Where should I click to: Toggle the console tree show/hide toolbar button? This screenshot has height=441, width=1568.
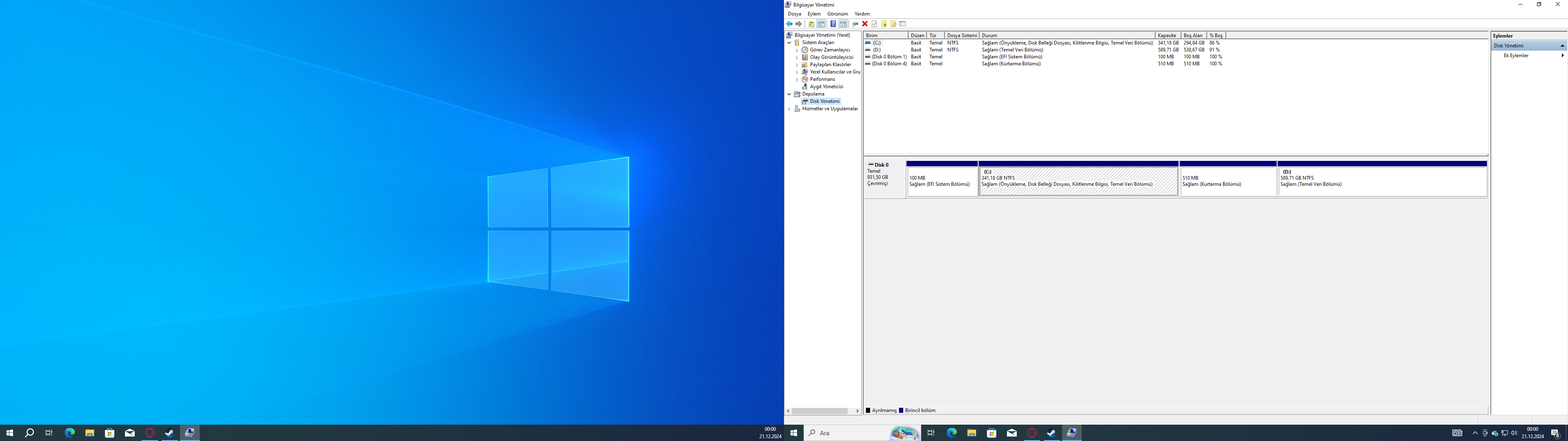pos(821,24)
